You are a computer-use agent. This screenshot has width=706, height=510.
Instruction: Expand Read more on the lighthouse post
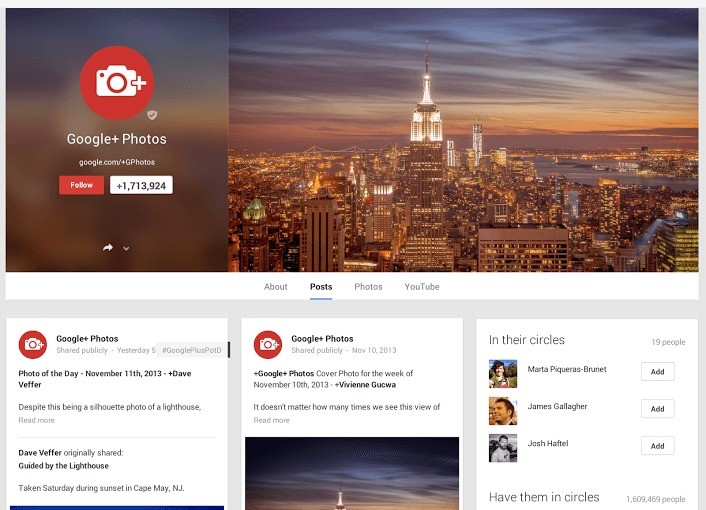(37, 421)
